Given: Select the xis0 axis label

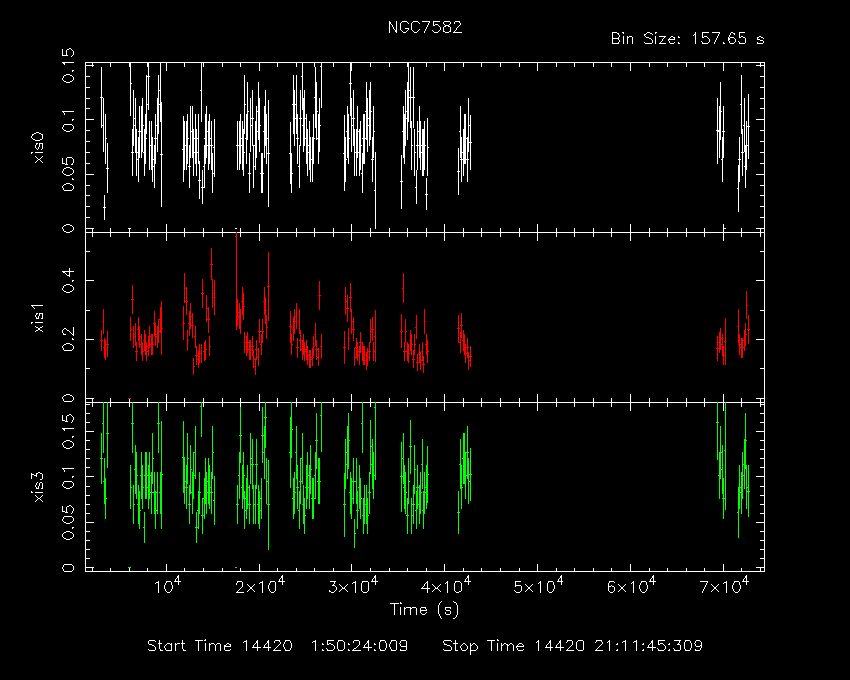Looking at the screenshot, I should (x=38, y=147).
